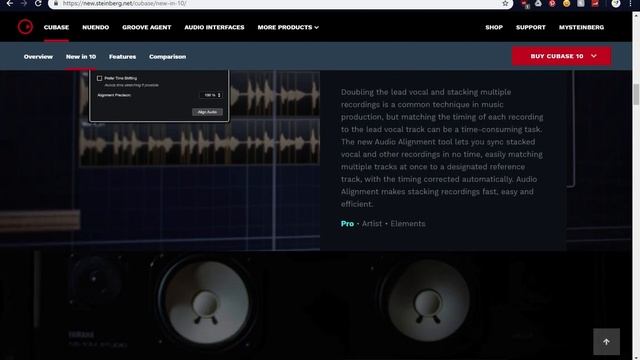
Task: Click the Pinterest extension icon
Action: click(552, 3)
